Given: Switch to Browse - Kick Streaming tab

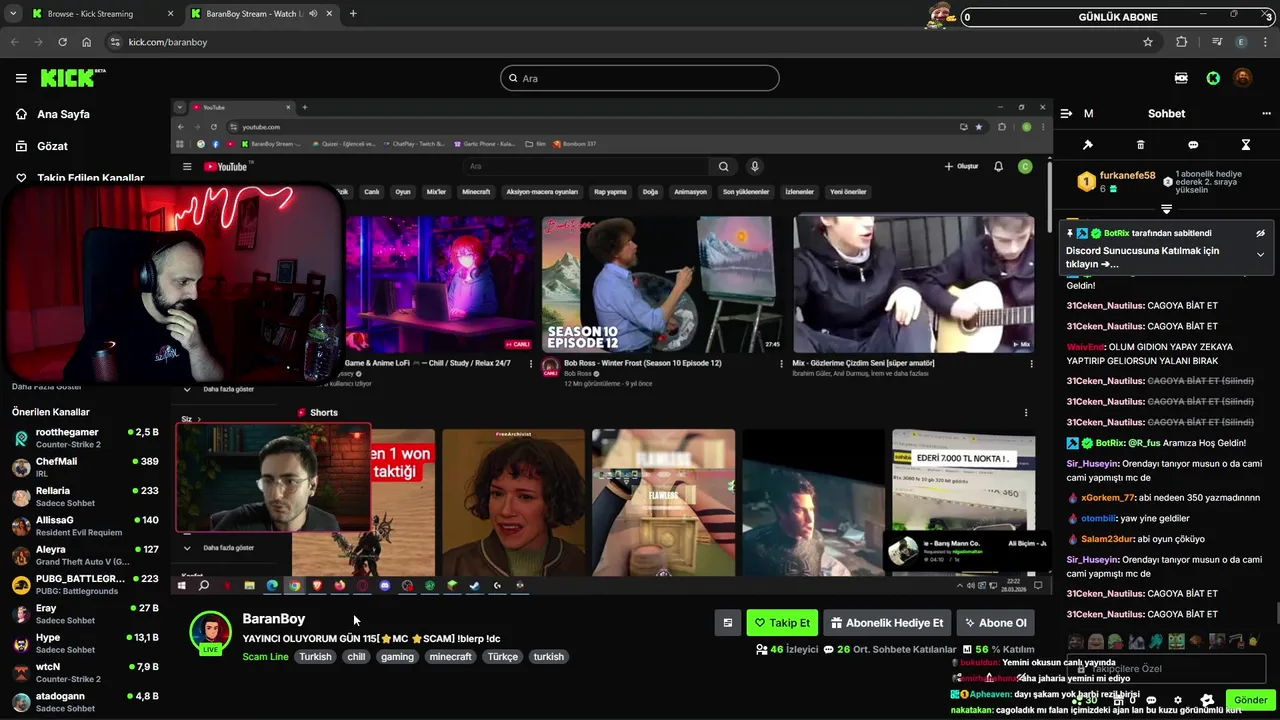Looking at the screenshot, I should point(102,14).
